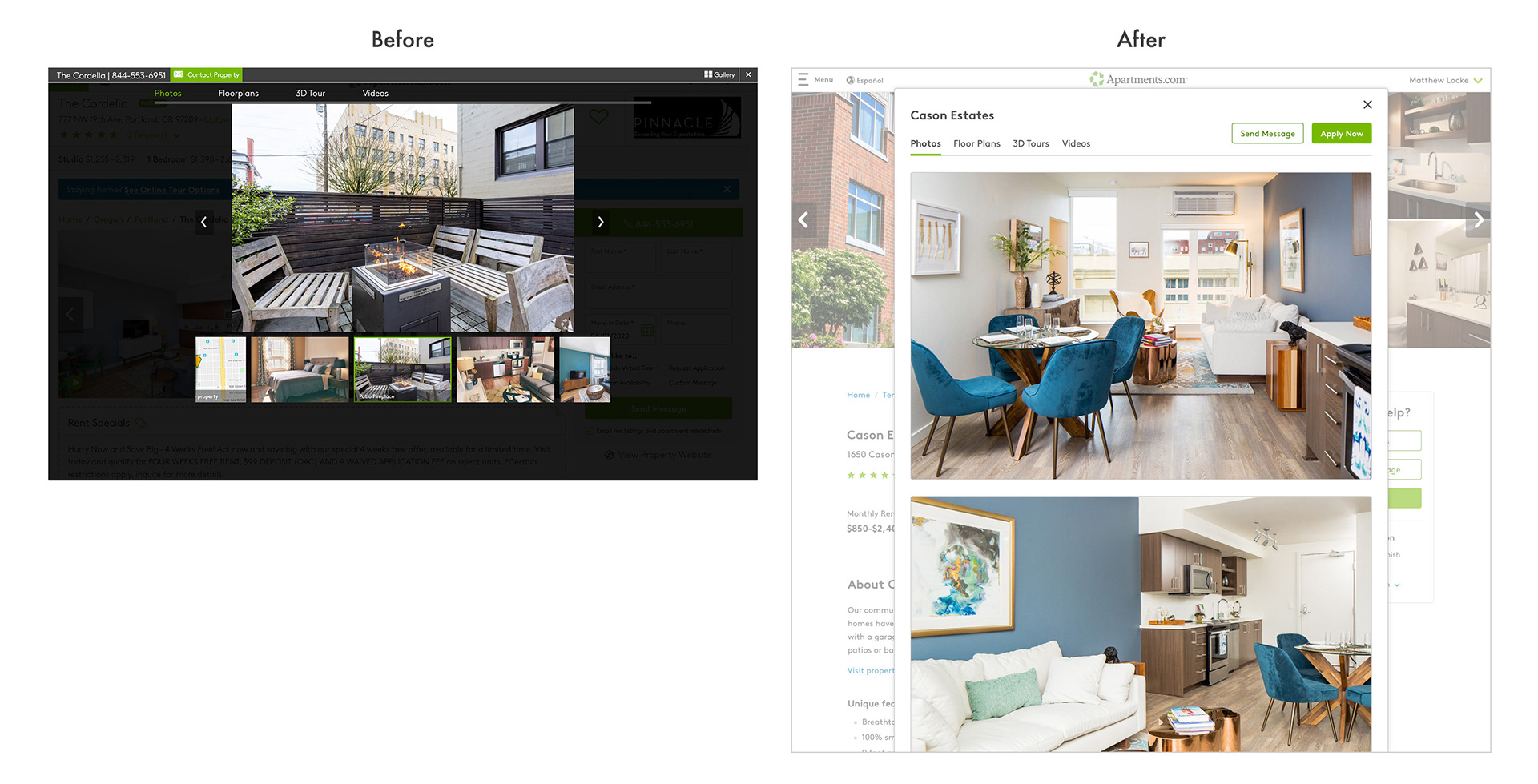The image size is (1538, 784).
Task: Advance to next photo in Before gallery
Action: [601, 222]
